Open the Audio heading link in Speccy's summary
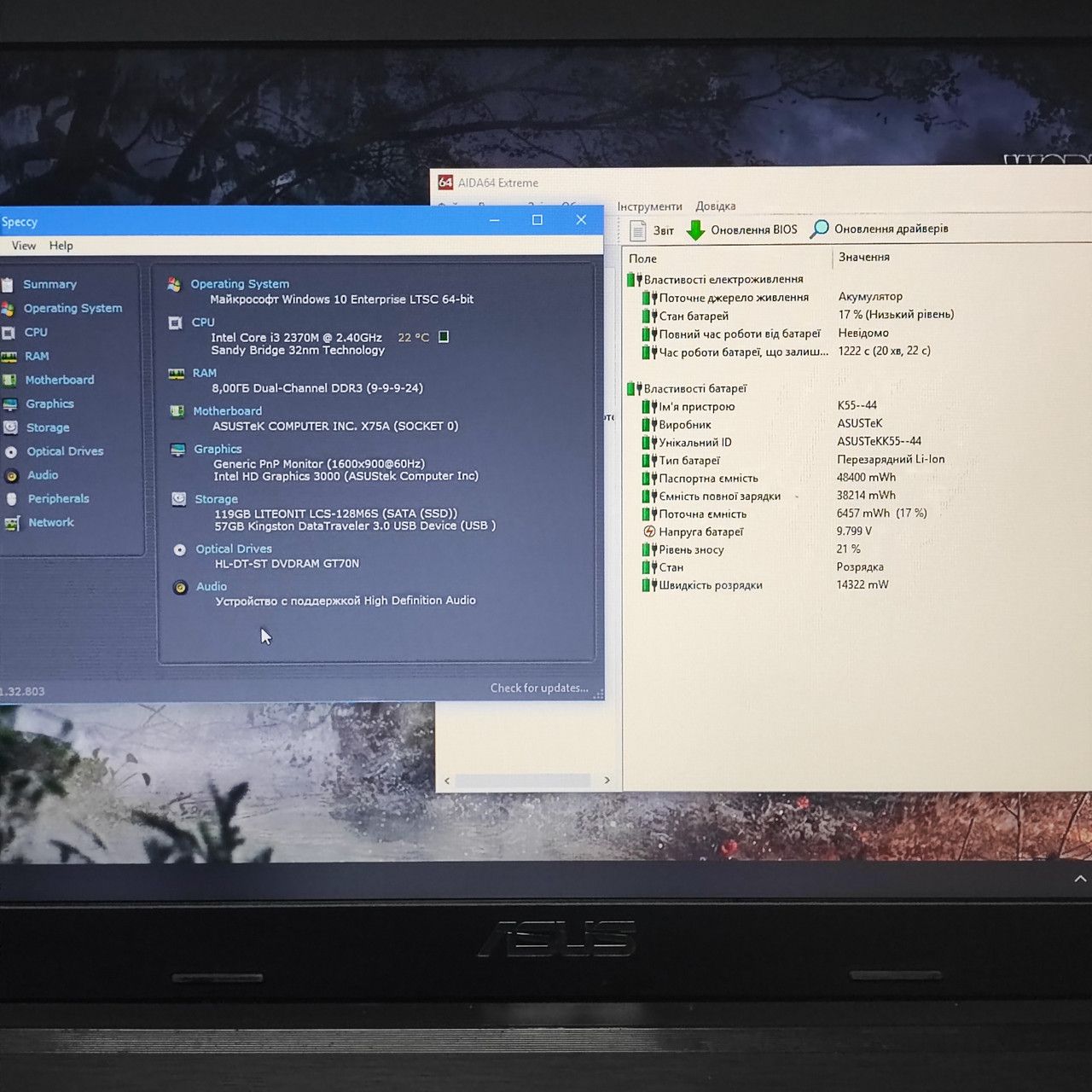 coord(212,586)
